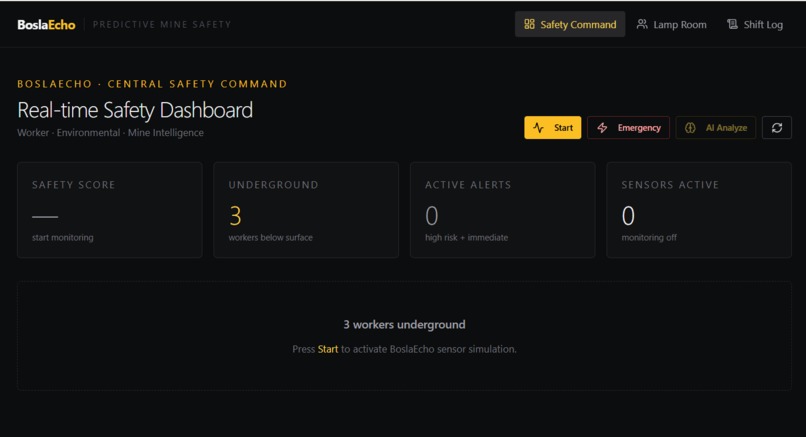
Task: Click the Shift Log scroll icon
Action: tap(732, 24)
